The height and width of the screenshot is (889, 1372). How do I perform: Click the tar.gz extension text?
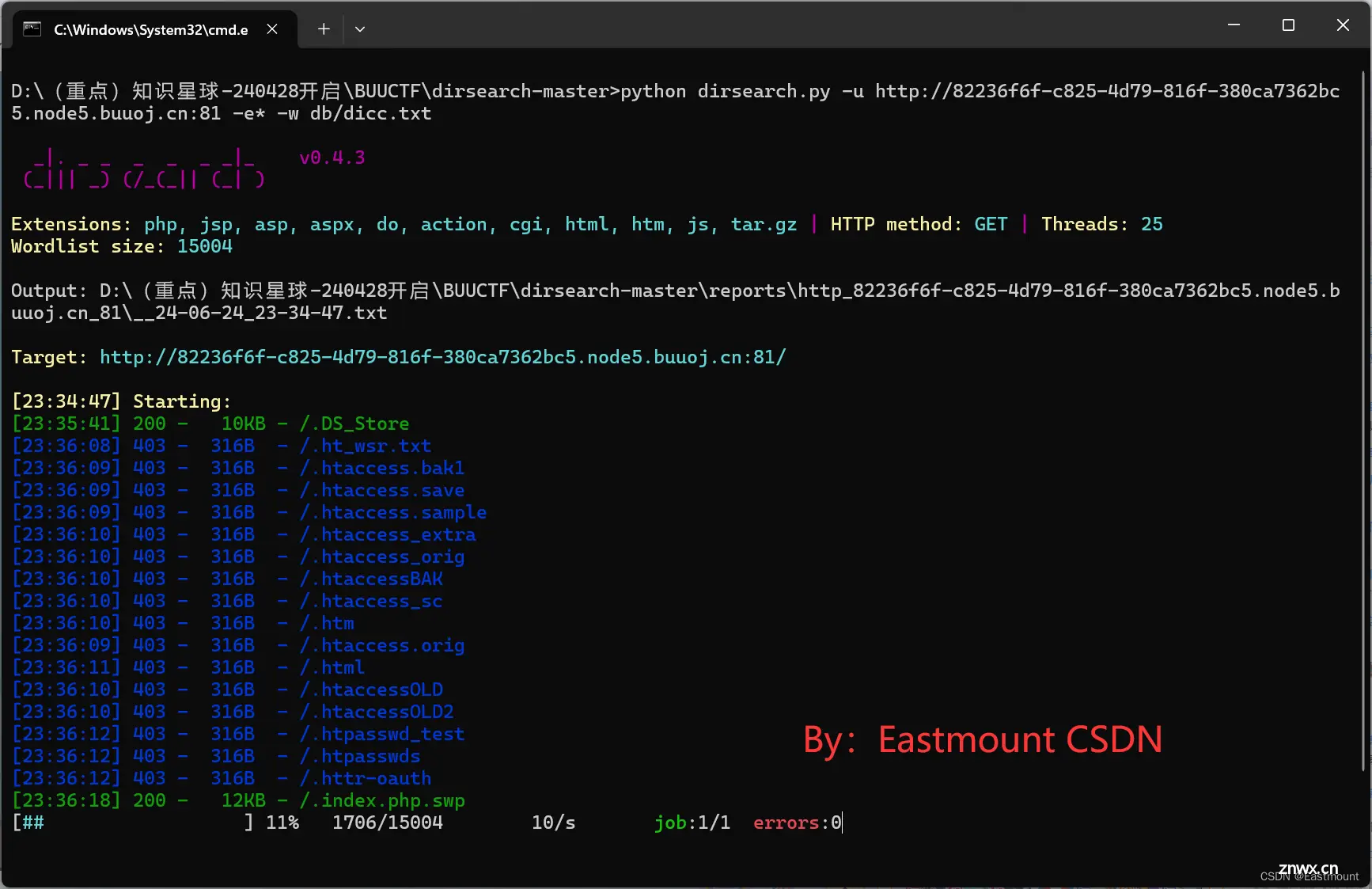pos(764,224)
